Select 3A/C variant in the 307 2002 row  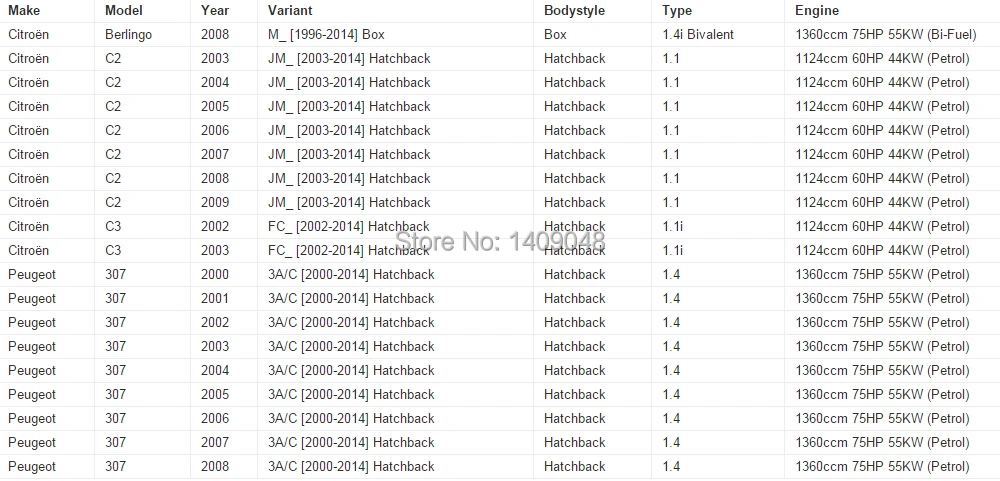point(351,323)
